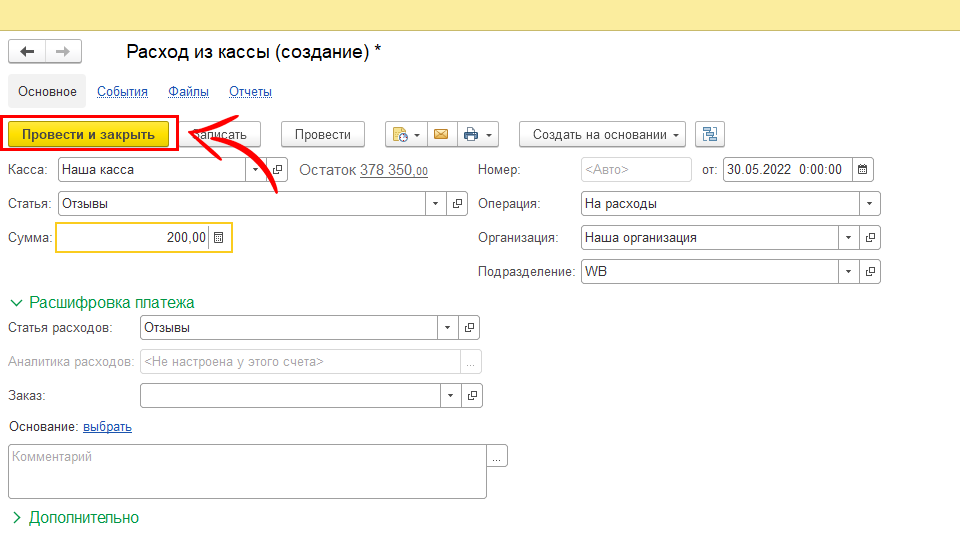Open the Касса record via open icon
Viewport: 960px width, 540px height.
(279, 170)
